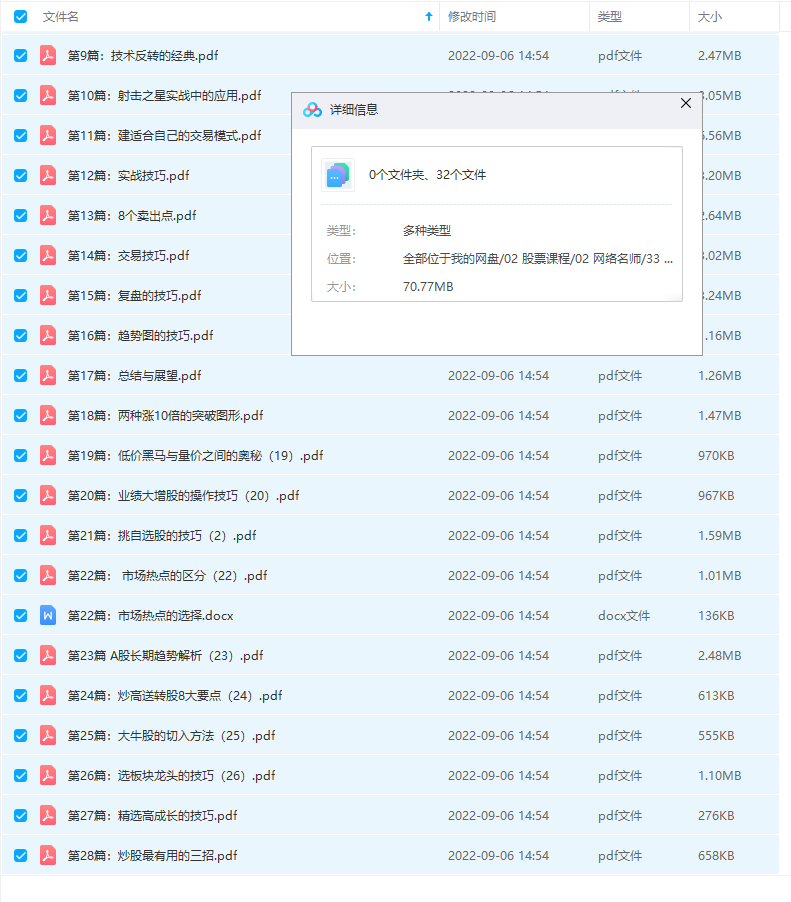Click the Baidu Netdisk logo in 详细信息 dialog
Screen dimensions: 791x902
pos(312,109)
